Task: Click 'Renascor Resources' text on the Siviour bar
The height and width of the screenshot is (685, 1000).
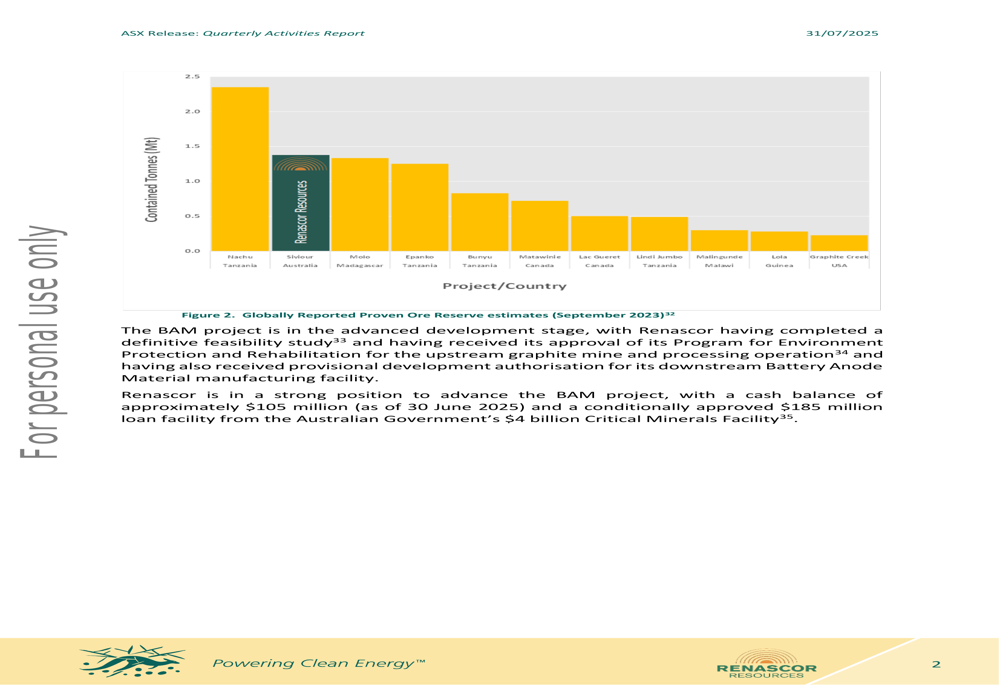Action: (301, 212)
